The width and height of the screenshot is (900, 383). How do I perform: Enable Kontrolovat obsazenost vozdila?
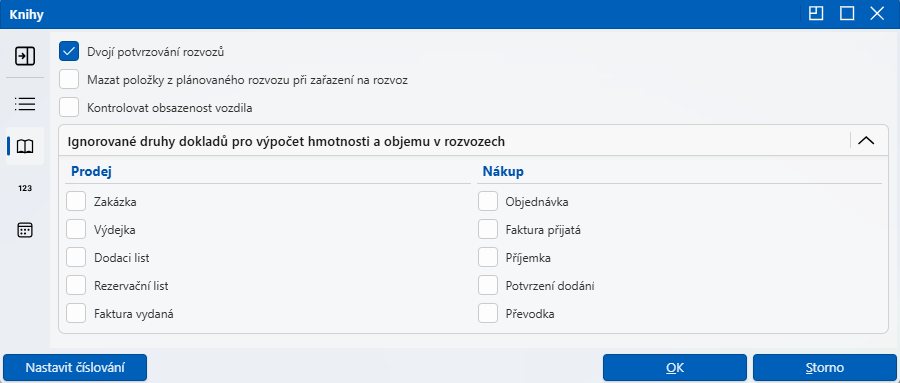click(x=69, y=107)
